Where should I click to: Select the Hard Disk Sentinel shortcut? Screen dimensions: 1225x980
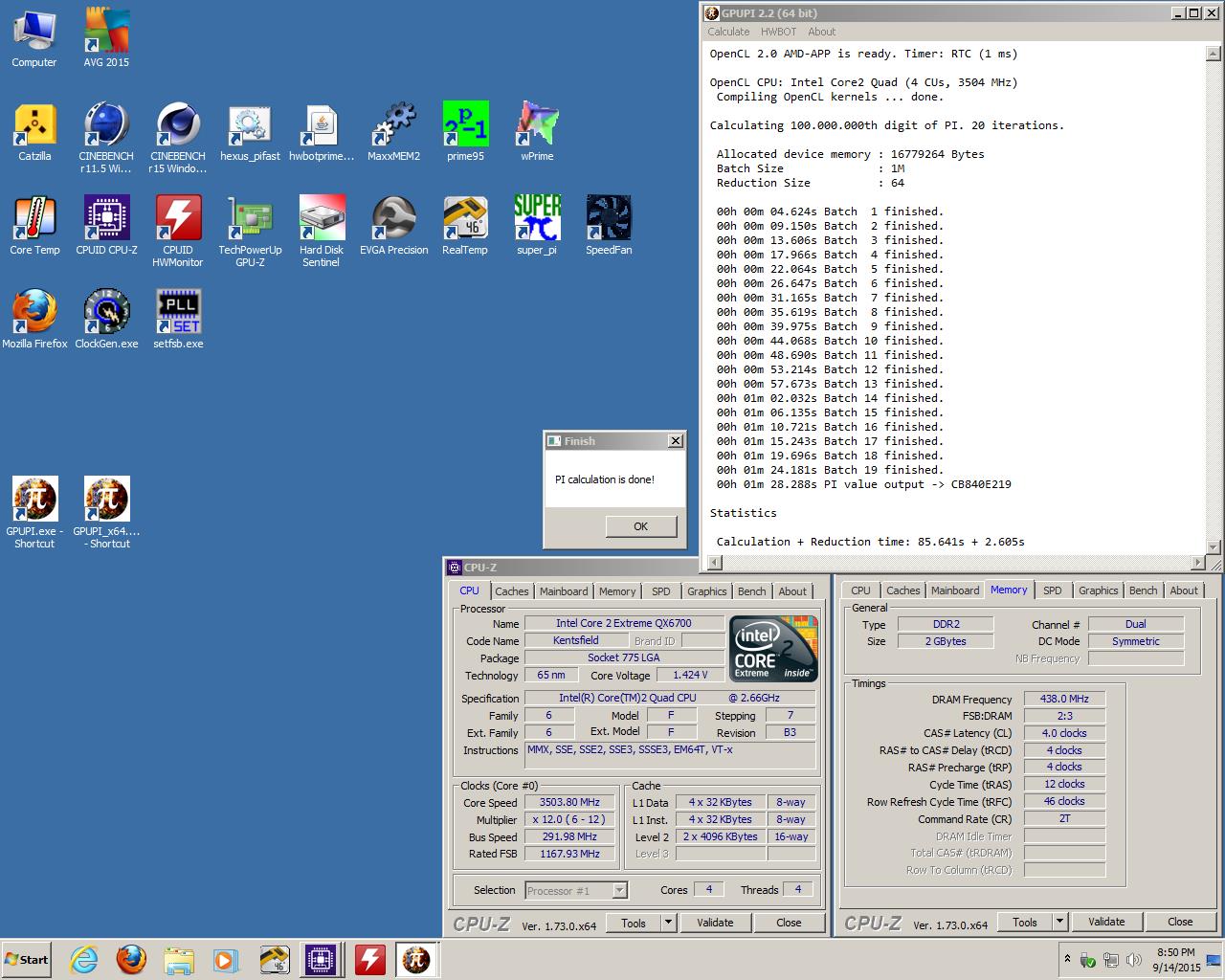pos(322,232)
